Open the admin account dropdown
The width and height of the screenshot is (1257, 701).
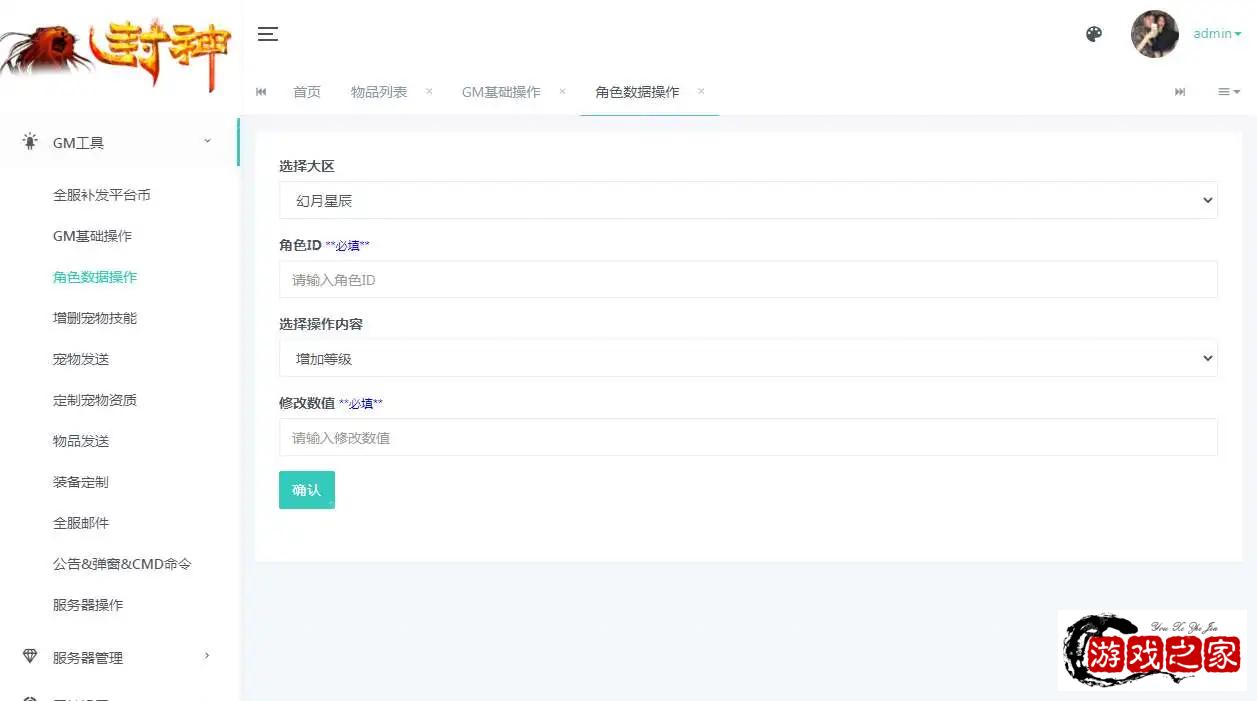click(1216, 34)
